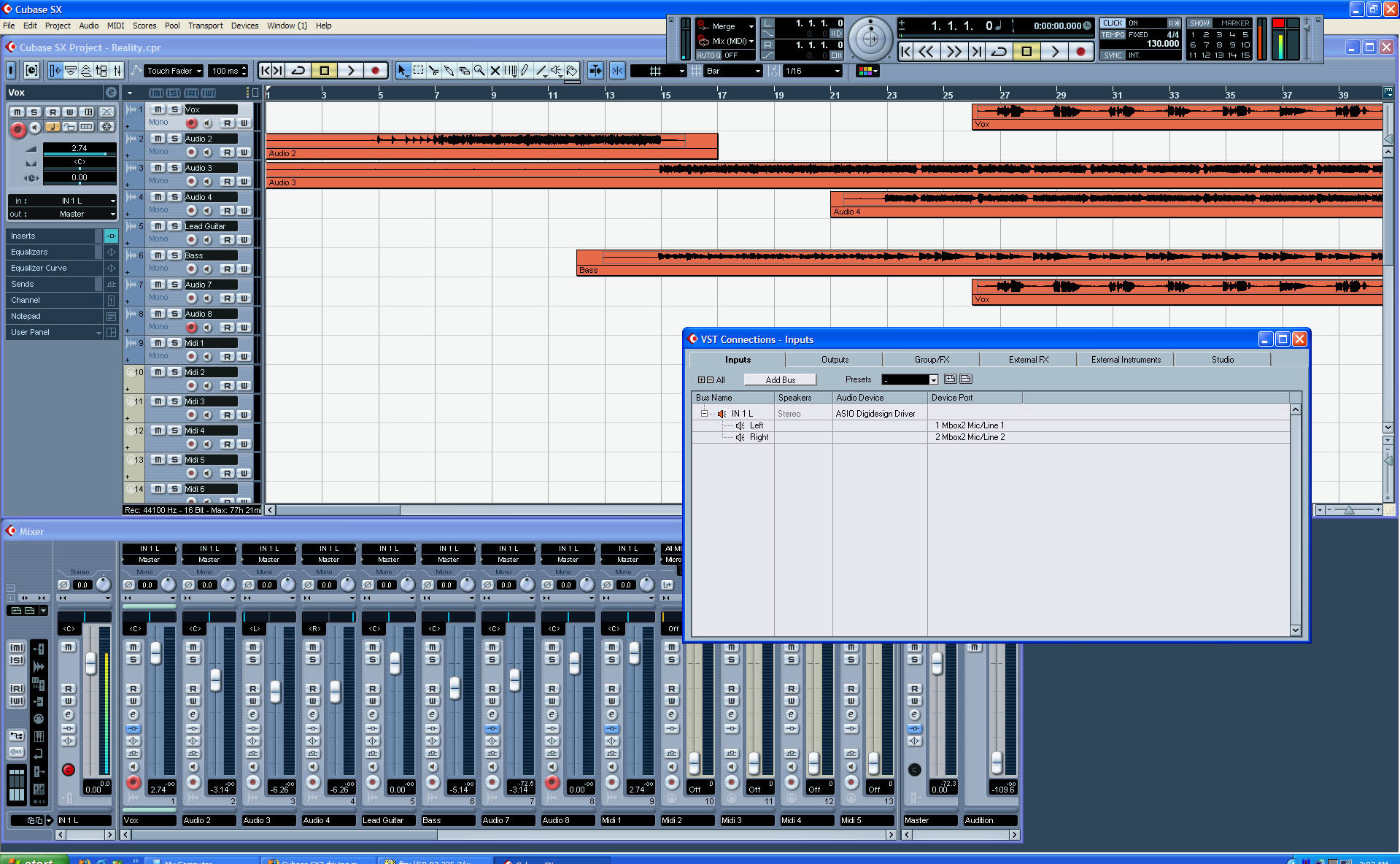Click SHOW markers button in Transport
This screenshot has width=1400, height=864.
1200,23
